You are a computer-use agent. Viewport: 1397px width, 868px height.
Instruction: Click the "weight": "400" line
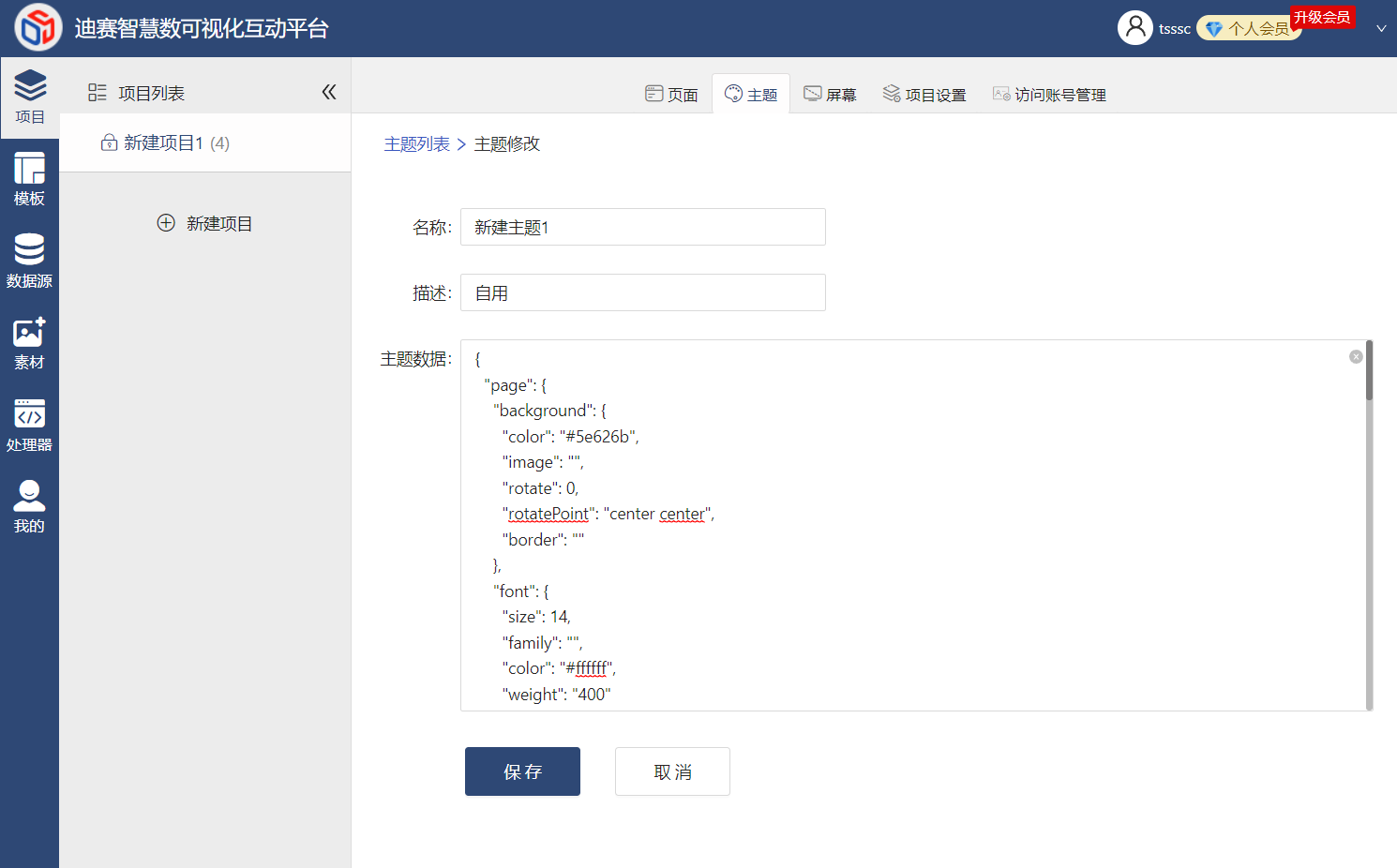[557, 695]
